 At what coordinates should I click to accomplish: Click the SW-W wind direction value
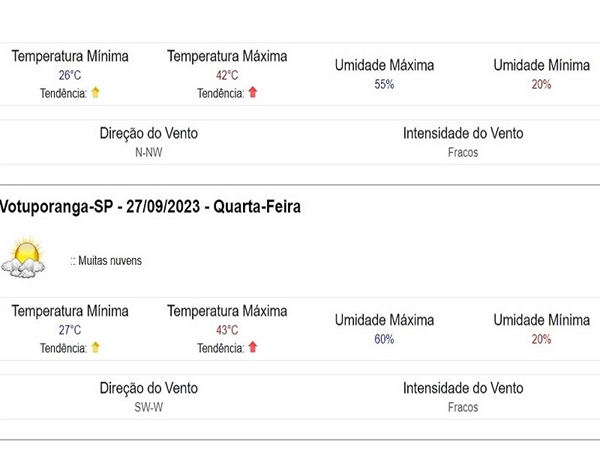pyautogui.click(x=148, y=407)
